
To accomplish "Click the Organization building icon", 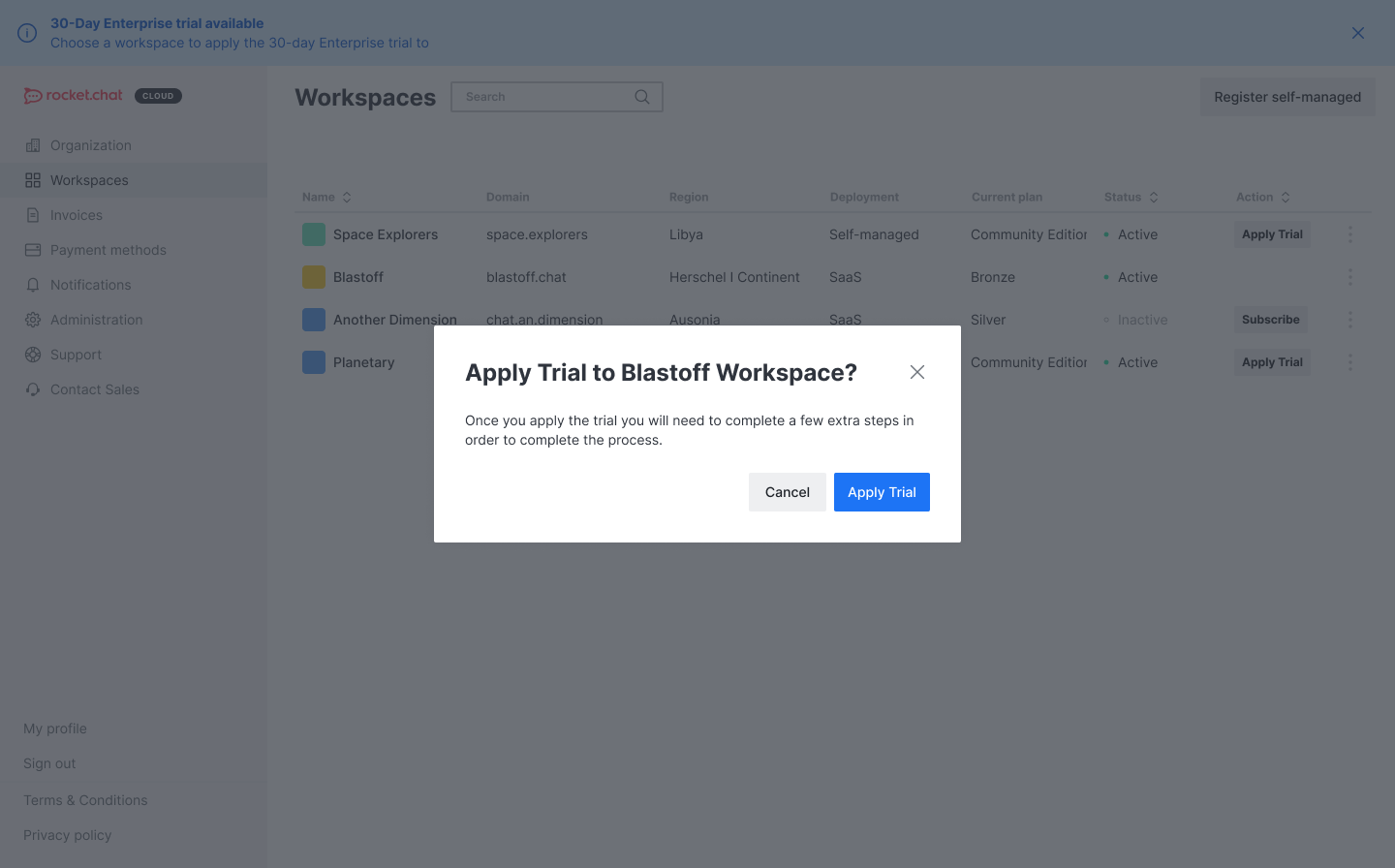I will tap(33, 145).
